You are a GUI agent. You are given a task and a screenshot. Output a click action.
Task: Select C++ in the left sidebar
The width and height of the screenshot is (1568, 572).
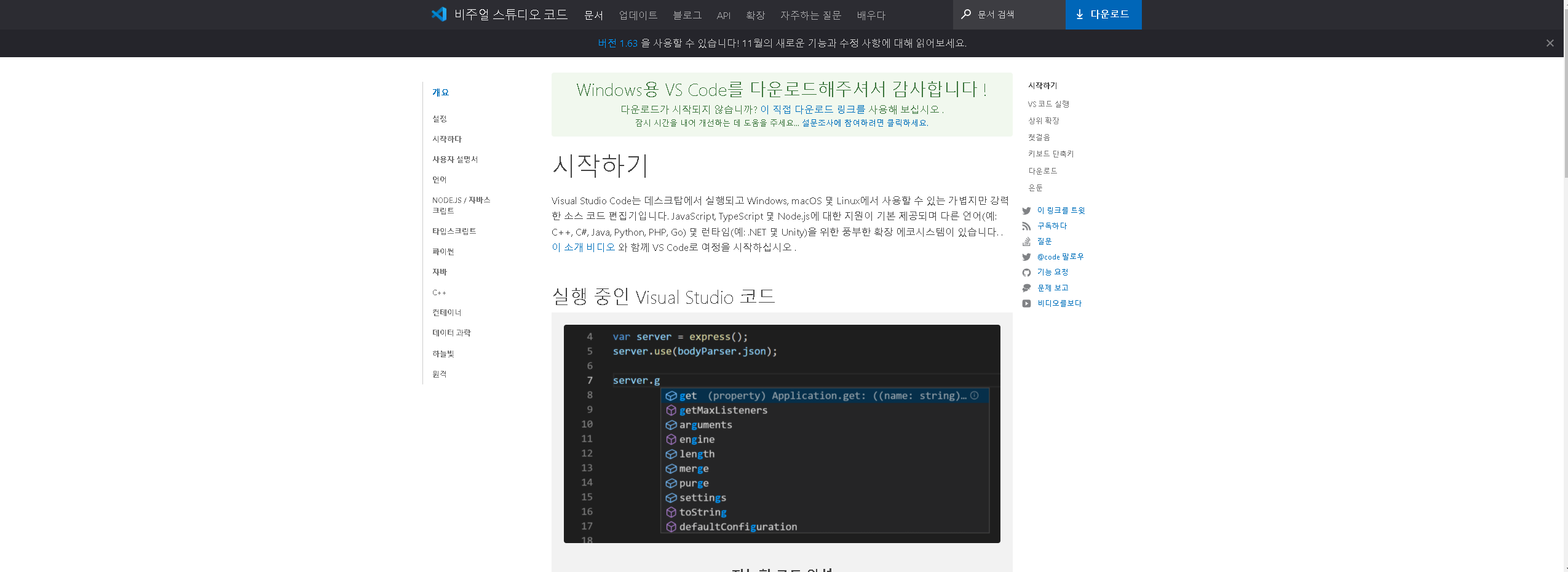[x=439, y=293]
